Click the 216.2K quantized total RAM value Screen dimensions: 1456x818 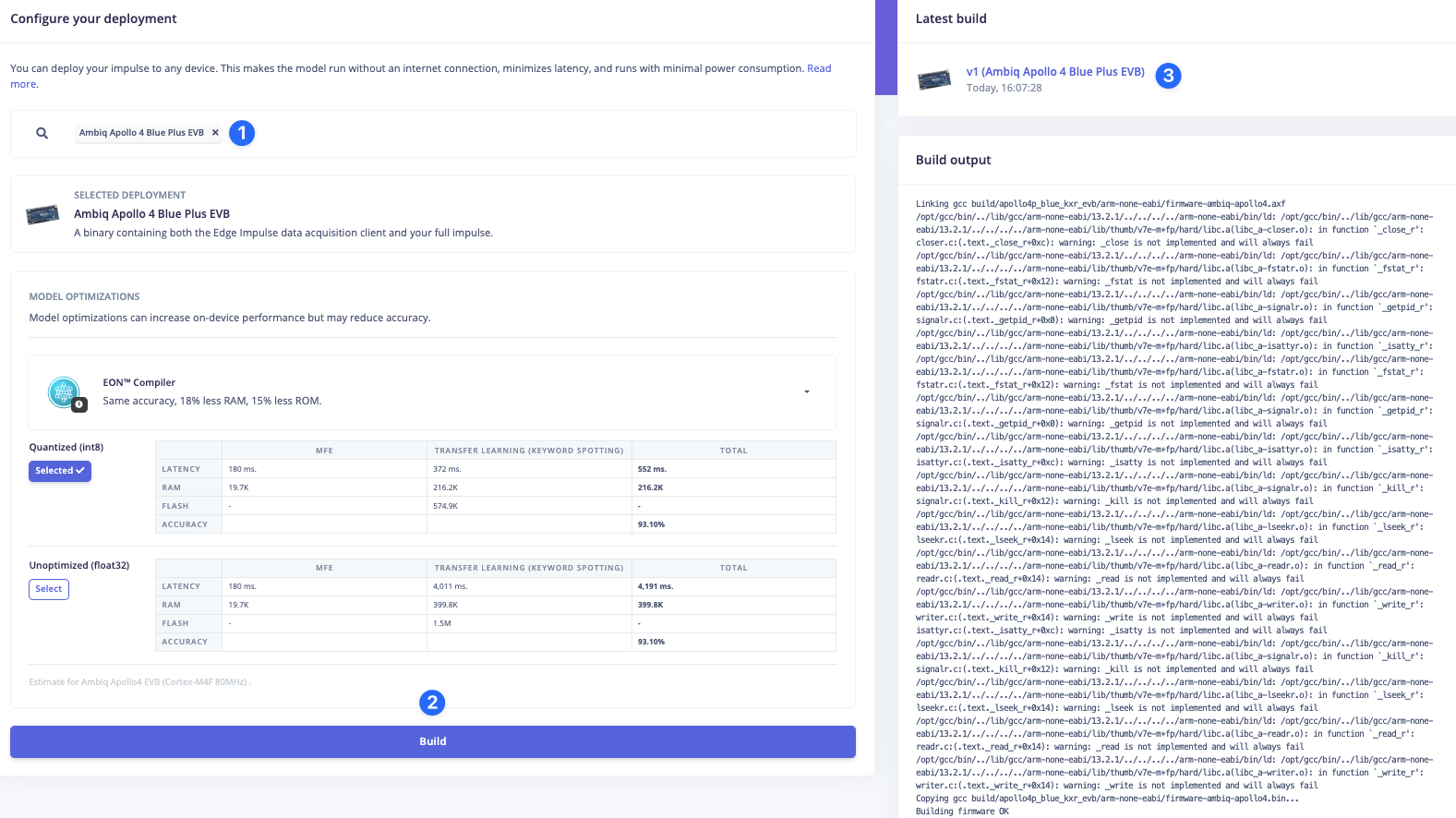click(651, 487)
